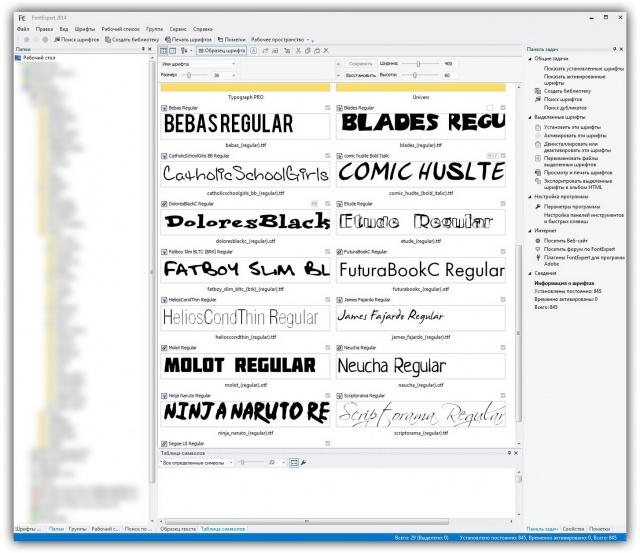Click Показать установленные шрифты link
640x553 pixels.
coord(584,69)
